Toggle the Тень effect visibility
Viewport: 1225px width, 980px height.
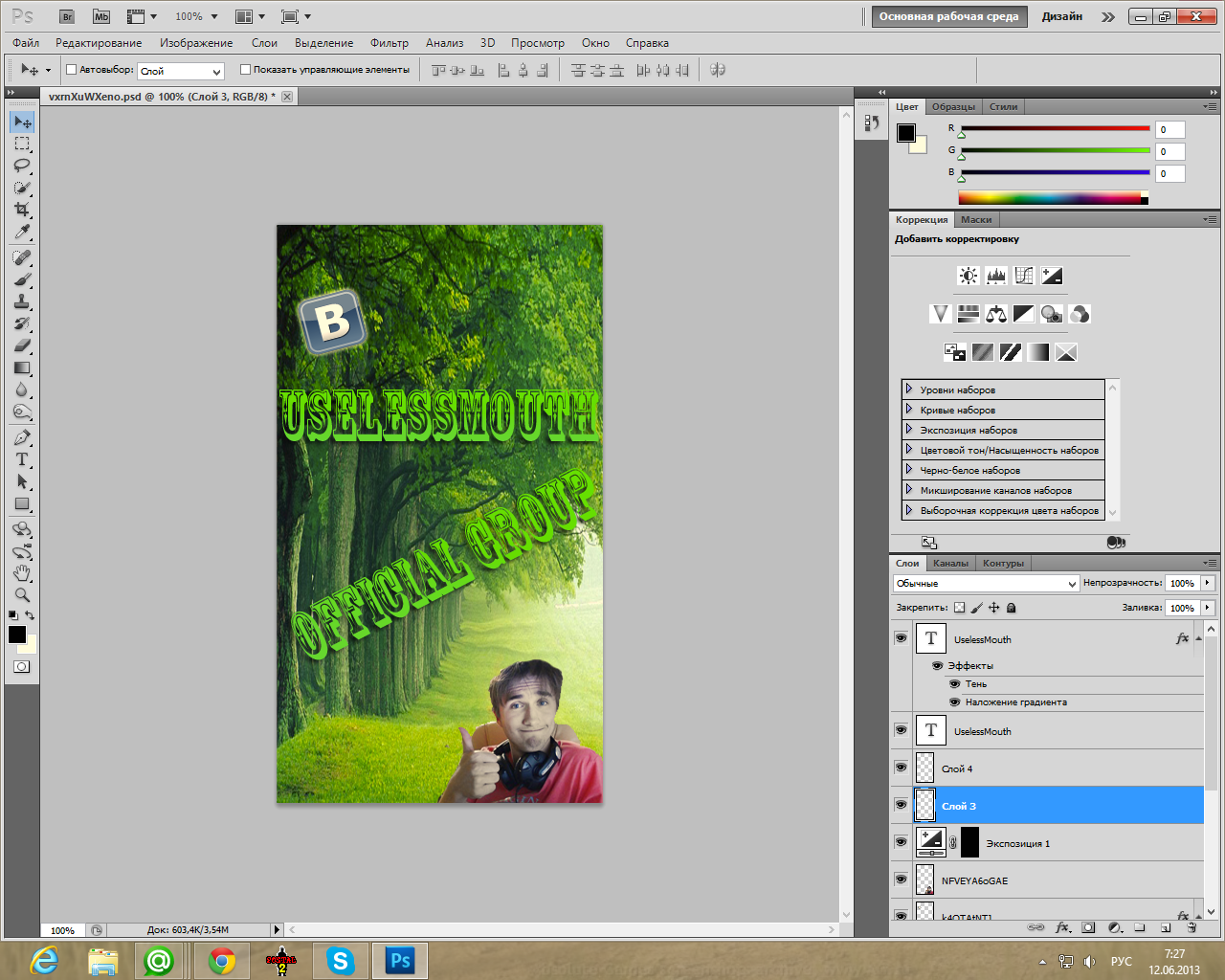[x=954, y=684]
